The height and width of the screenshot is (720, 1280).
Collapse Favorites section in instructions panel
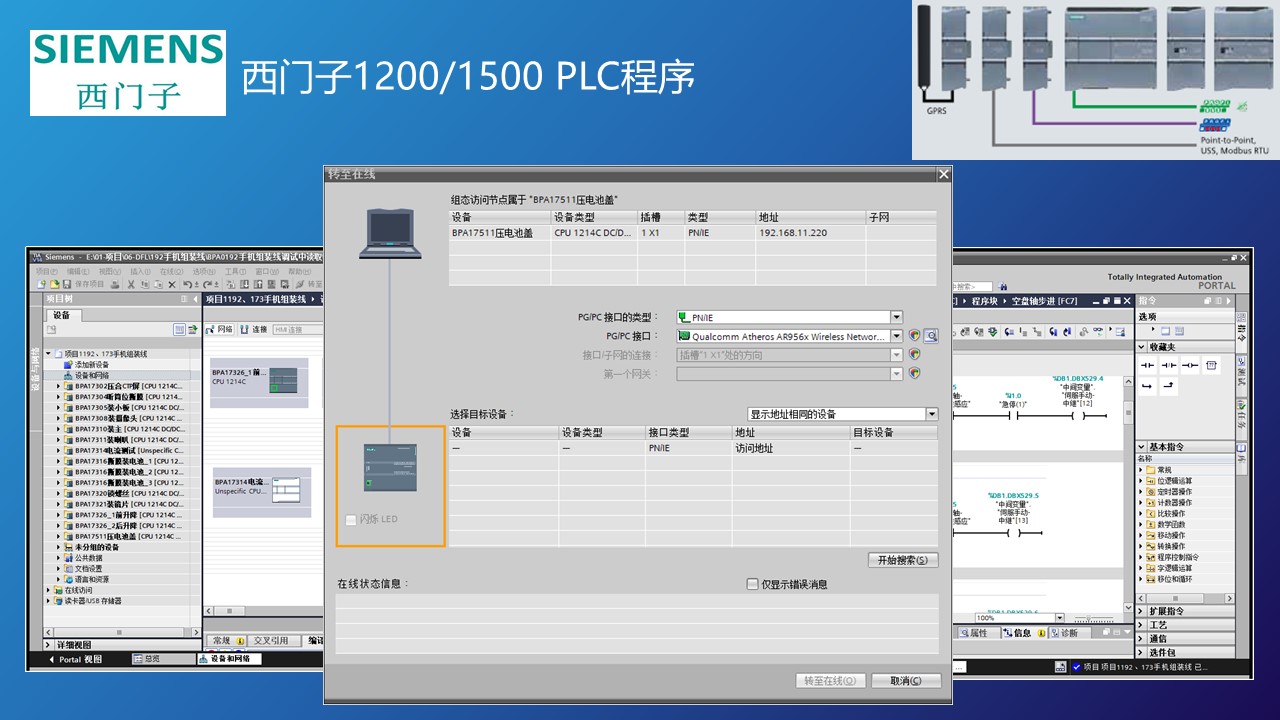pos(1142,347)
